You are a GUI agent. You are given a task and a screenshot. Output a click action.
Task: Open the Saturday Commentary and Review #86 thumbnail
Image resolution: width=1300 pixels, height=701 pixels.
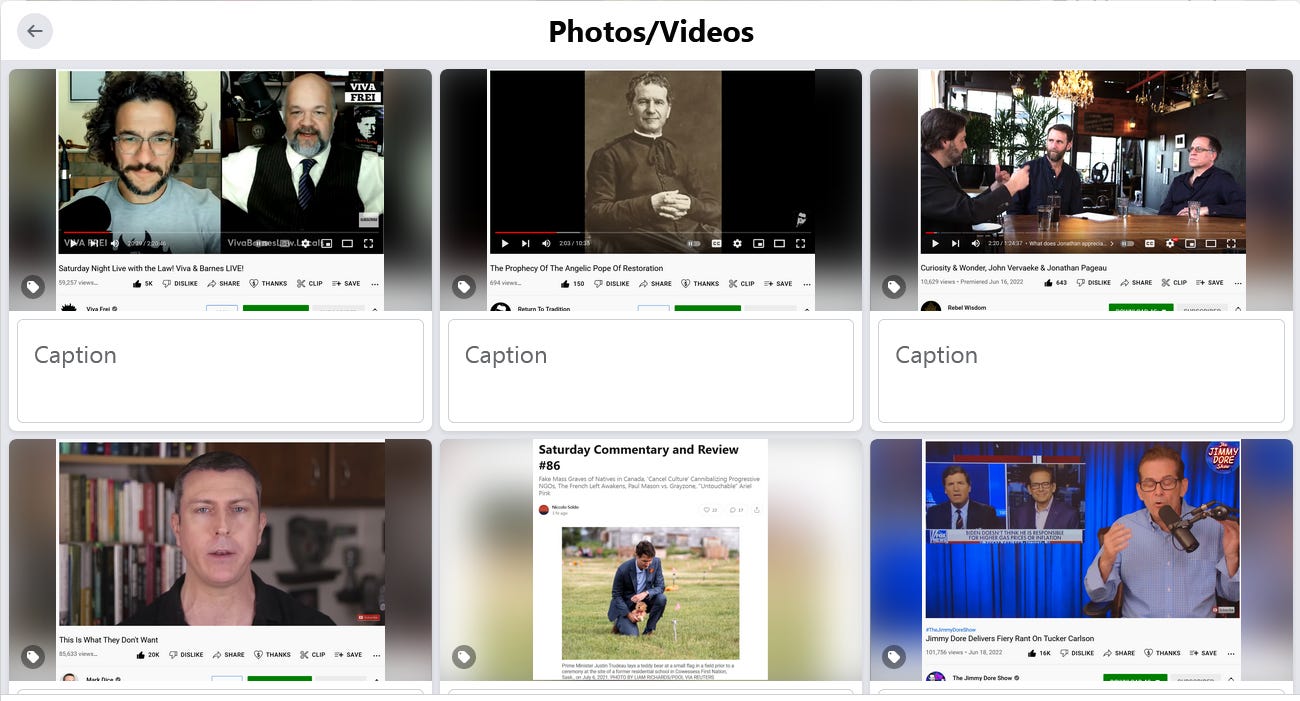[x=651, y=560]
